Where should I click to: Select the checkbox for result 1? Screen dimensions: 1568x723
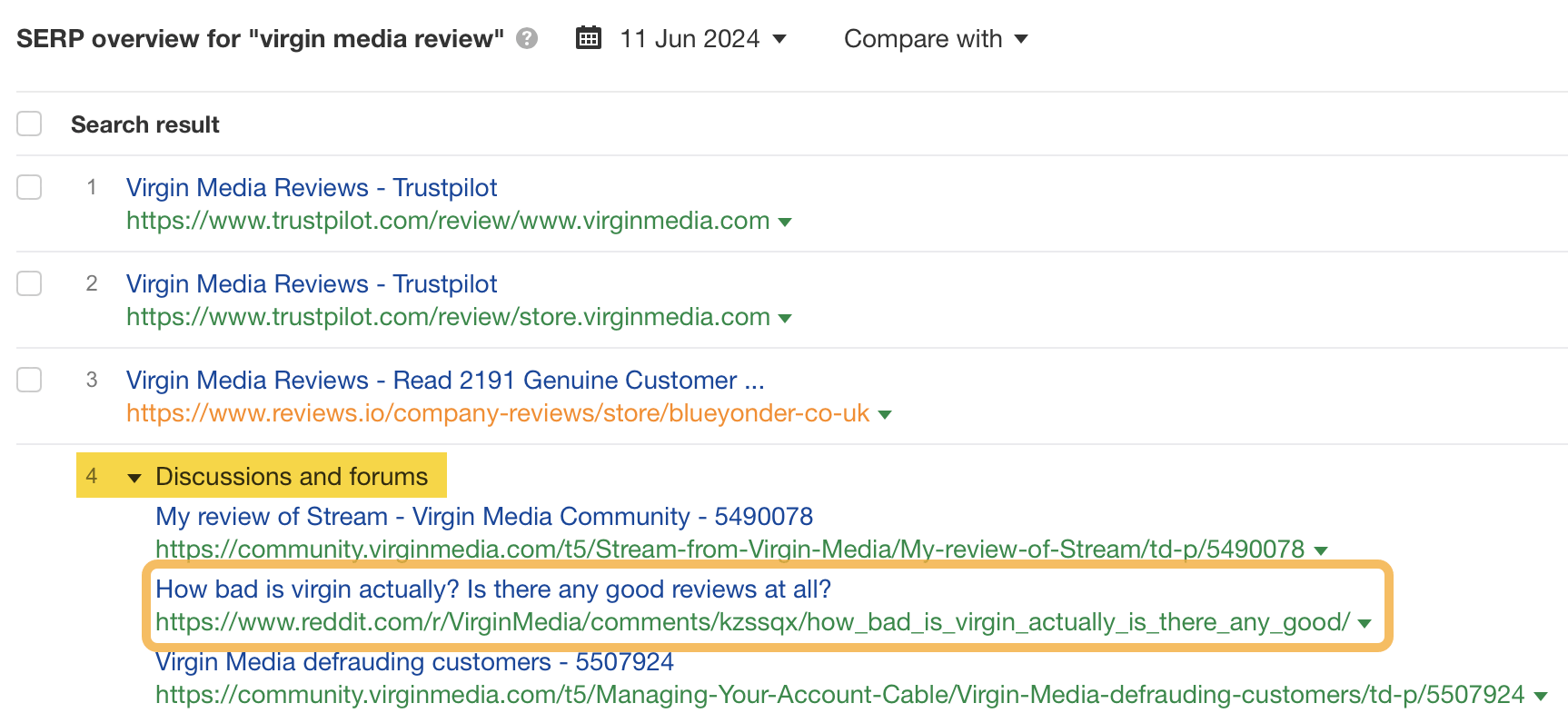point(29,188)
